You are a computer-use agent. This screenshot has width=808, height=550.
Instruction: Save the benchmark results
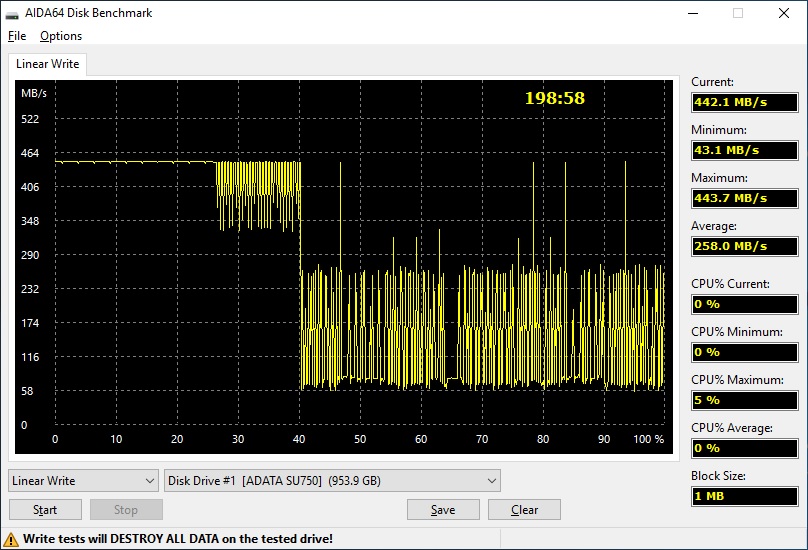tap(443, 510)
